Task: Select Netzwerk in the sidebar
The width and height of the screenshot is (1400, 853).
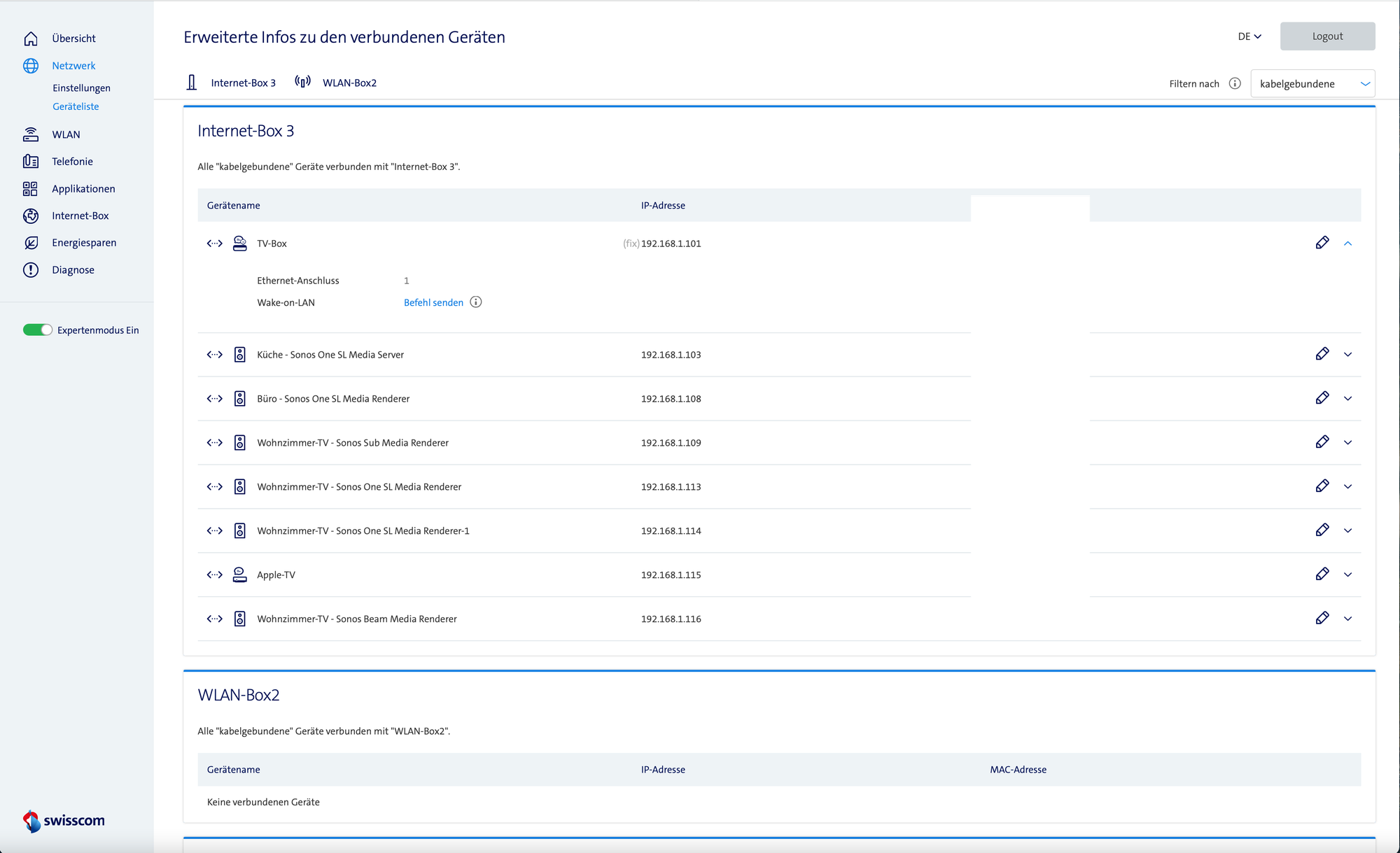Action: click(73, 66)
